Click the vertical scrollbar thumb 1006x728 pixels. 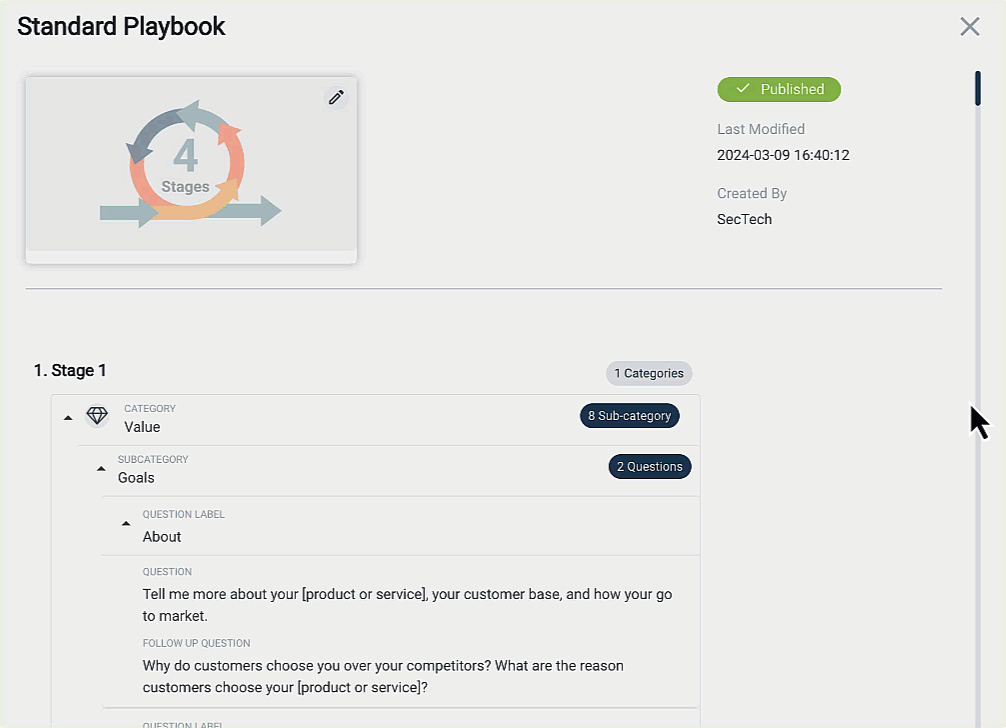[x=978, y=88]
